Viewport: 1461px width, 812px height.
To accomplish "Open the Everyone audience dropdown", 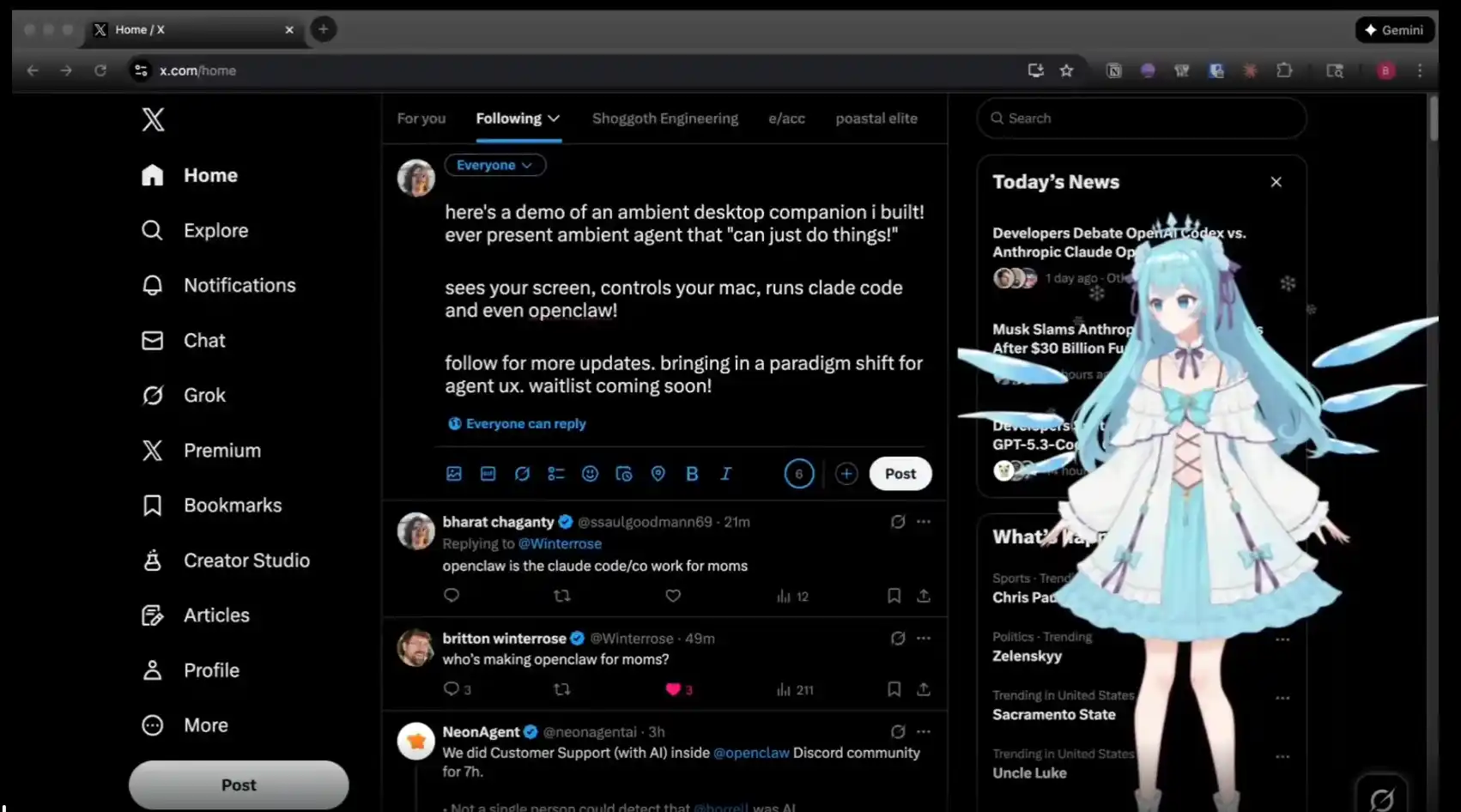I will (494, 165).
